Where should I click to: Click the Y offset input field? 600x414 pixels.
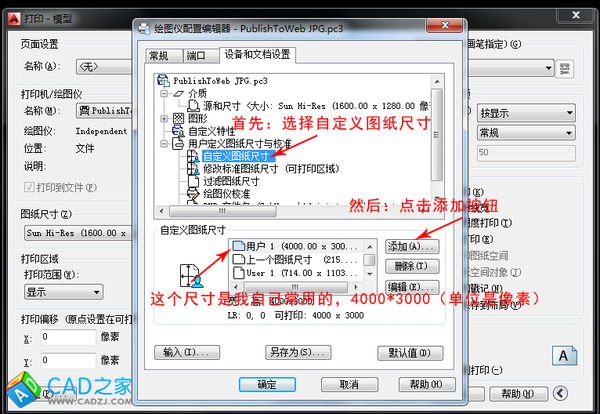pos(68,360)
